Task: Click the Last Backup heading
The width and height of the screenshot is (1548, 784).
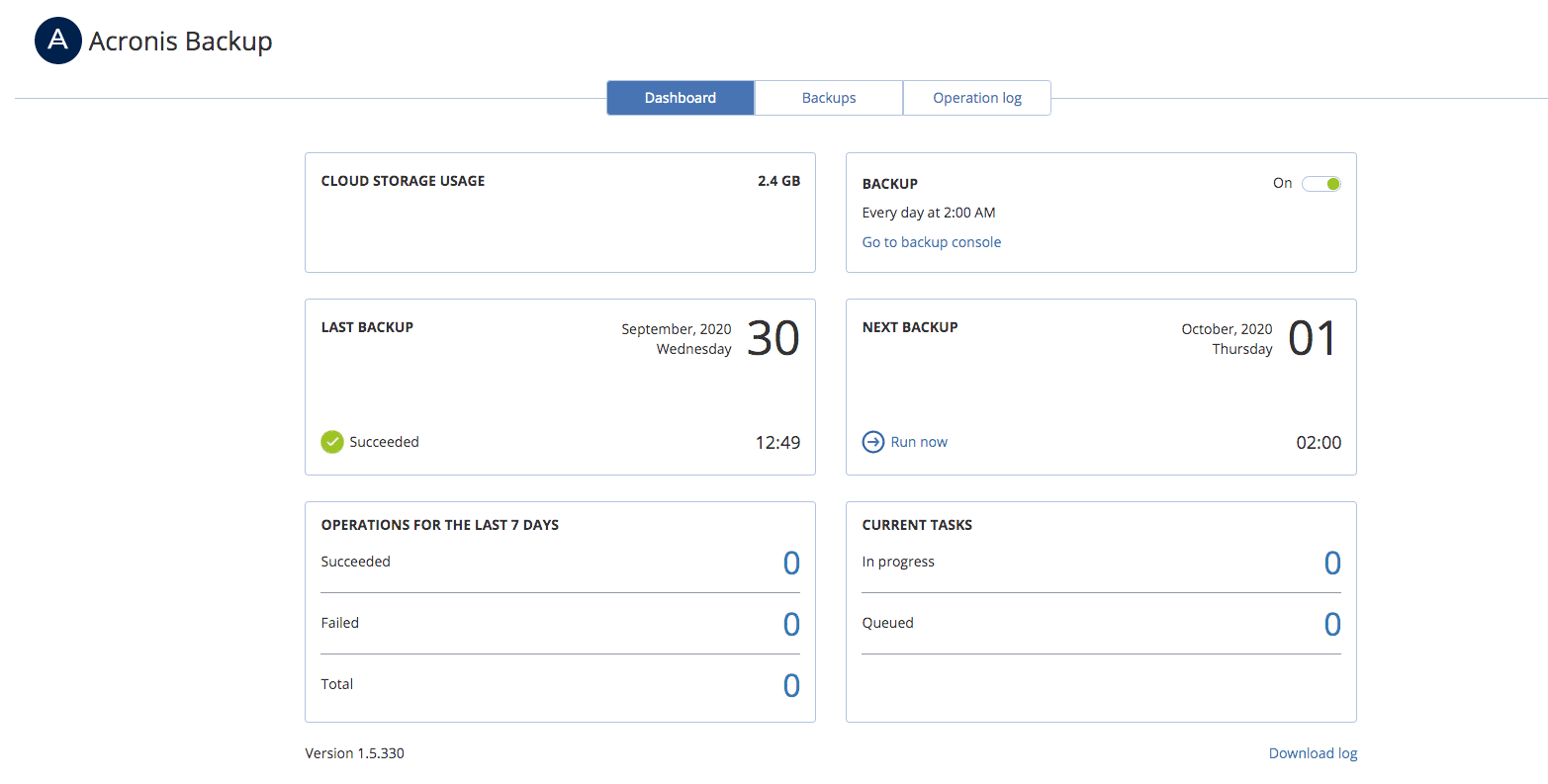Action: point(367,327)
